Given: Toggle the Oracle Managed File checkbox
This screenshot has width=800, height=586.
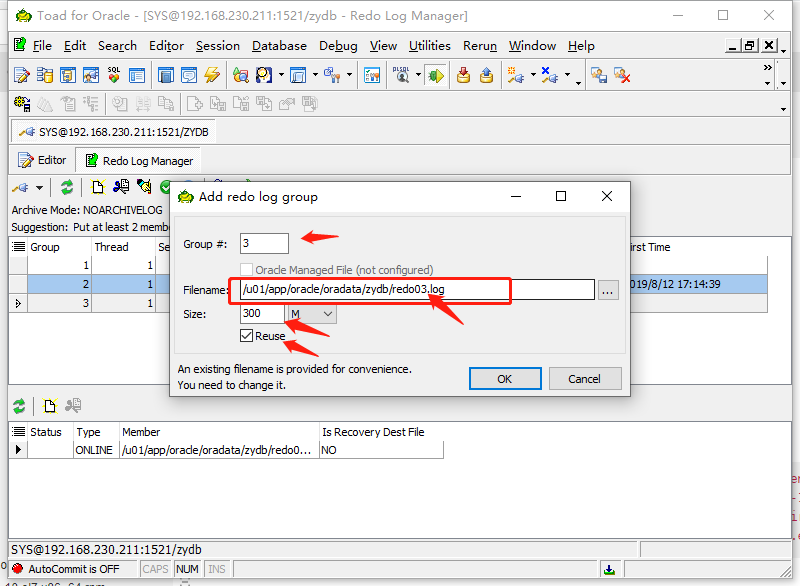Looking at the screenshot, I should click(246, 269).
